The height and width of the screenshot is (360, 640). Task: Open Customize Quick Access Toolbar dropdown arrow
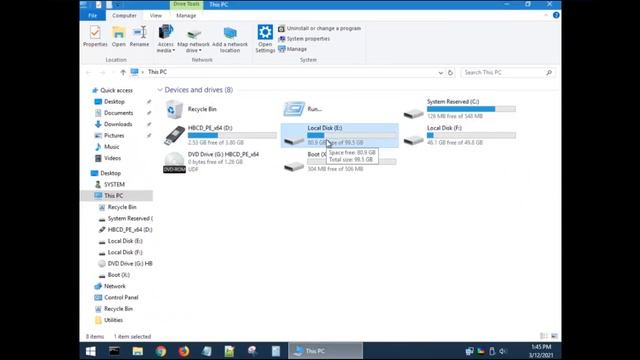tap(118, 4)
